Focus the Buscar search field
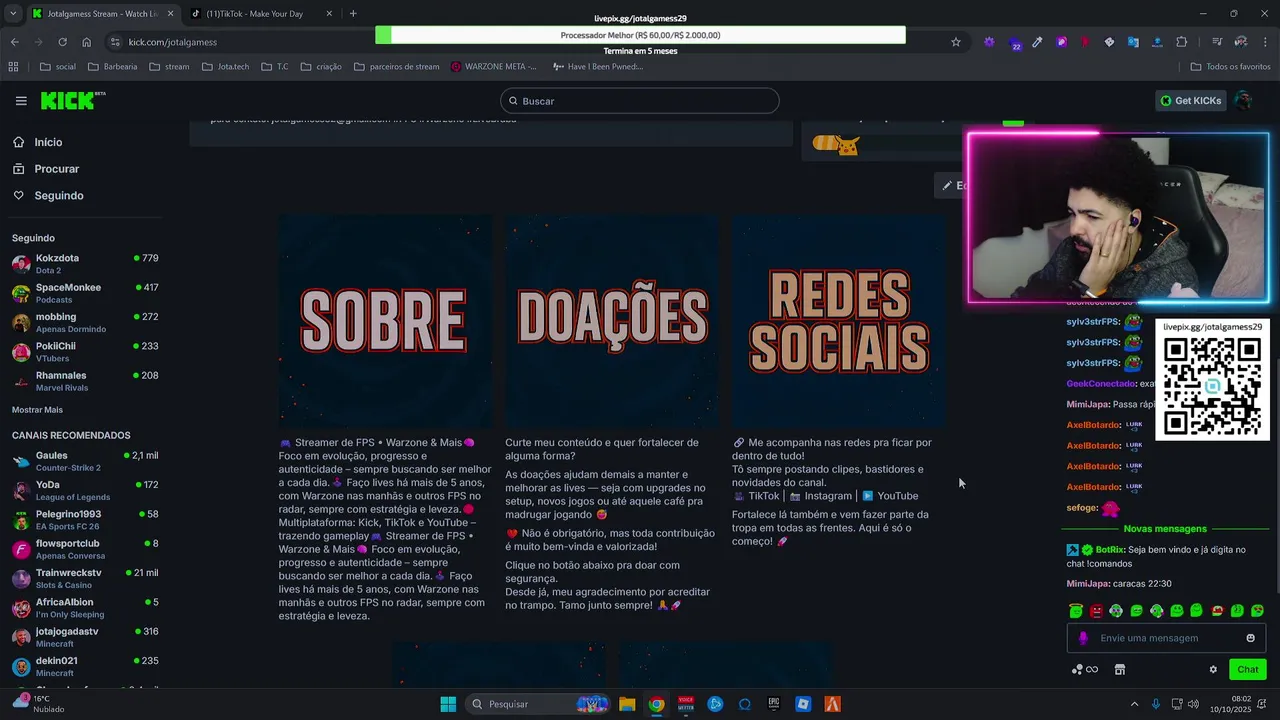Image resolution: width=1280 pixels, height=720 pixels. click(x=640, y=101)
